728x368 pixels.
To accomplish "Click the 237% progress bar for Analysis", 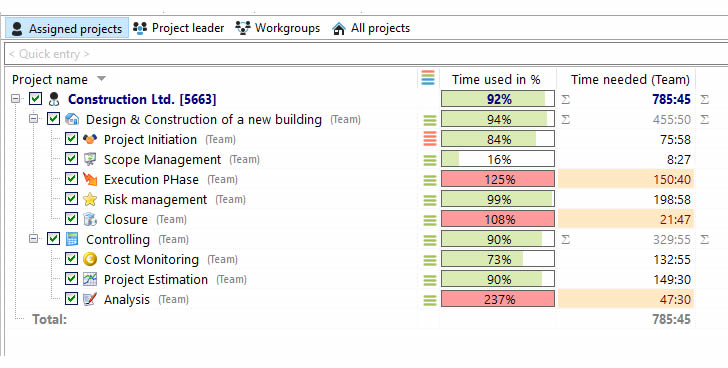I will (498, 299).
